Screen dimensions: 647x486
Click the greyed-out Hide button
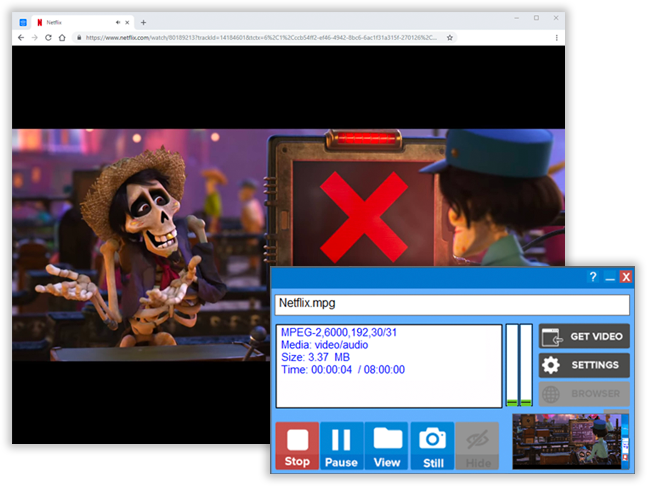(x=477, y=446)
